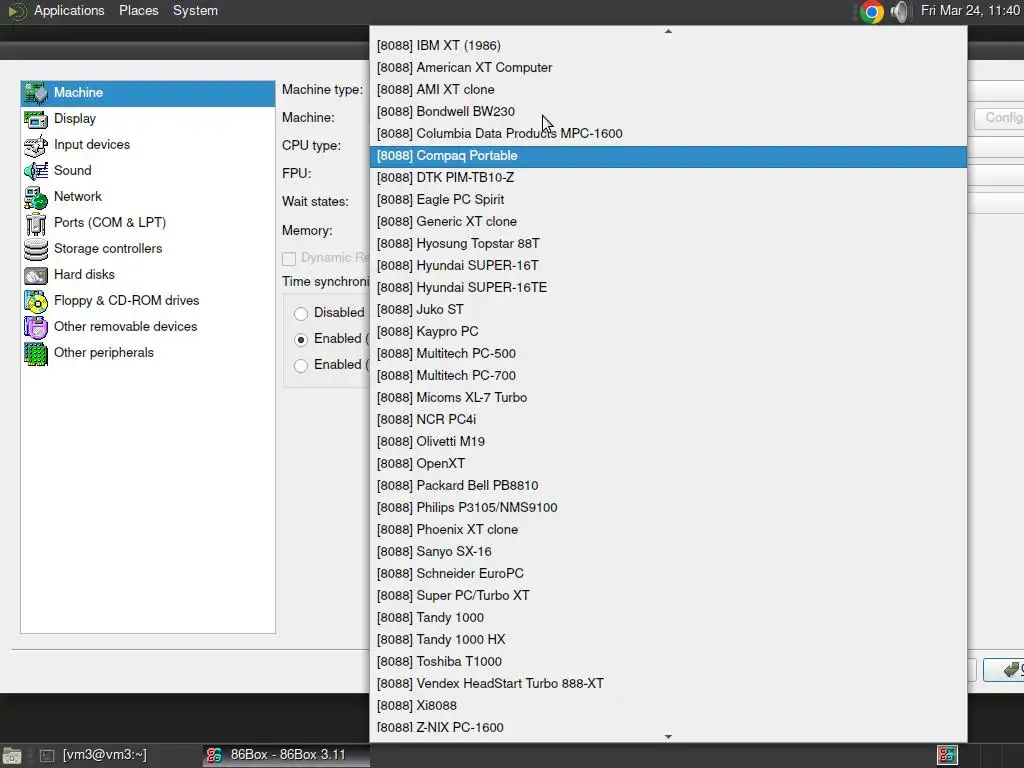
Task: Select the Disabled time sync radio button
Action: 300,313
